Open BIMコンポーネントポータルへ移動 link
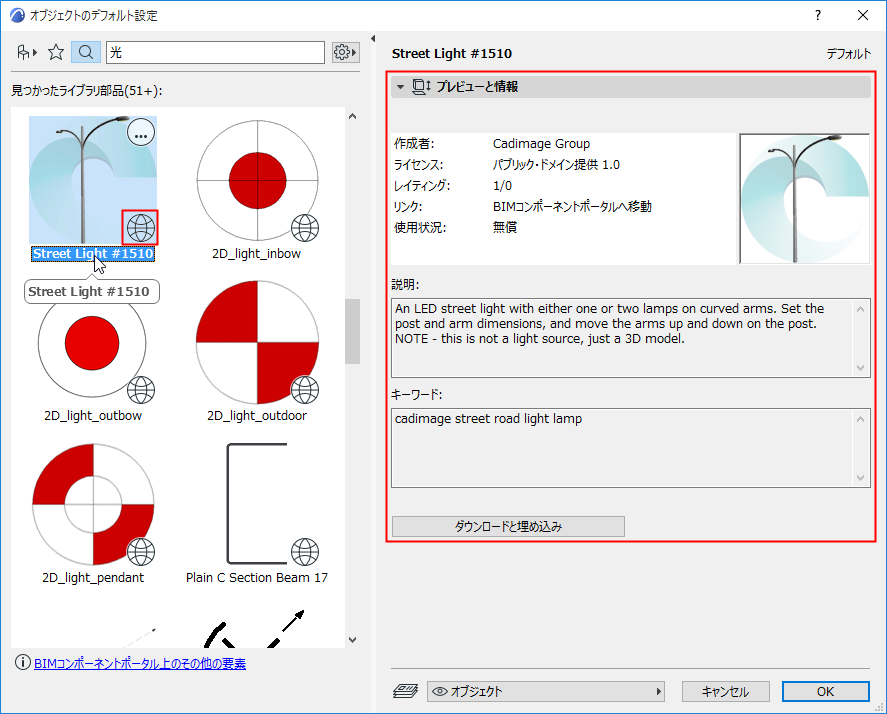This screenshot has height=714, width=887. click(572, 207)
